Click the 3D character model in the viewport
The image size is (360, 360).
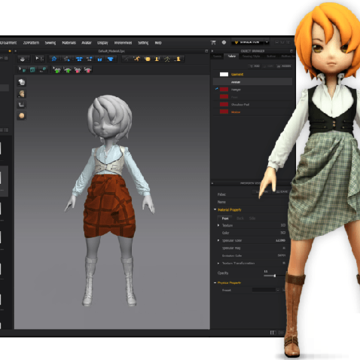pos(110,200)
